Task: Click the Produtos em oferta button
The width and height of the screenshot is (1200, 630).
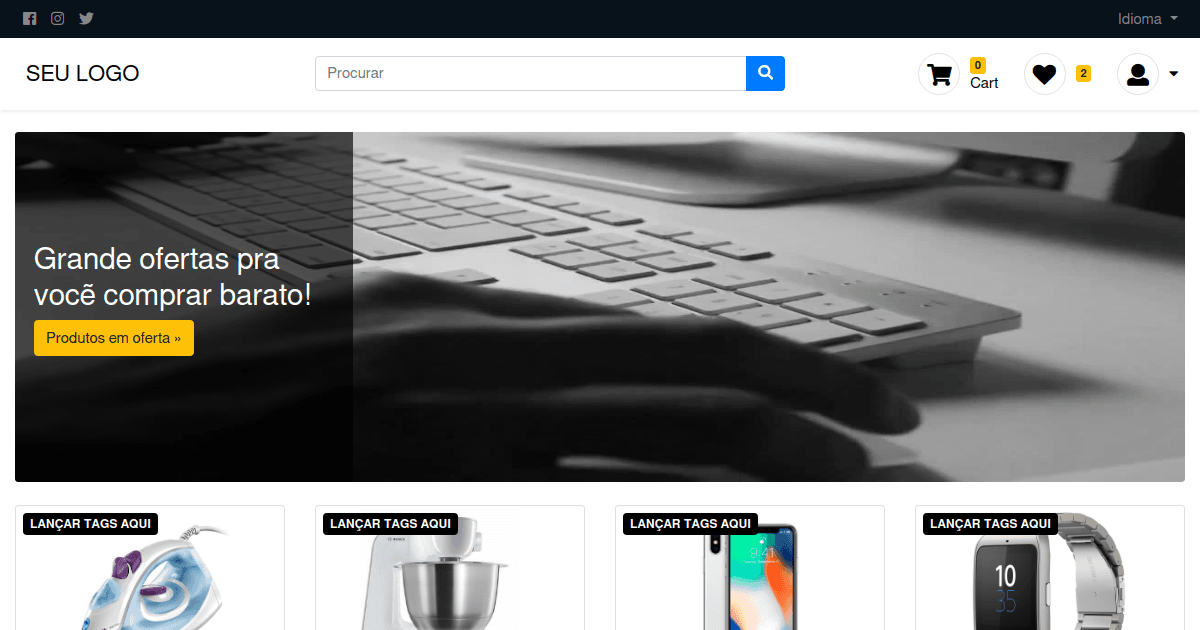Action: coord(114,338)
